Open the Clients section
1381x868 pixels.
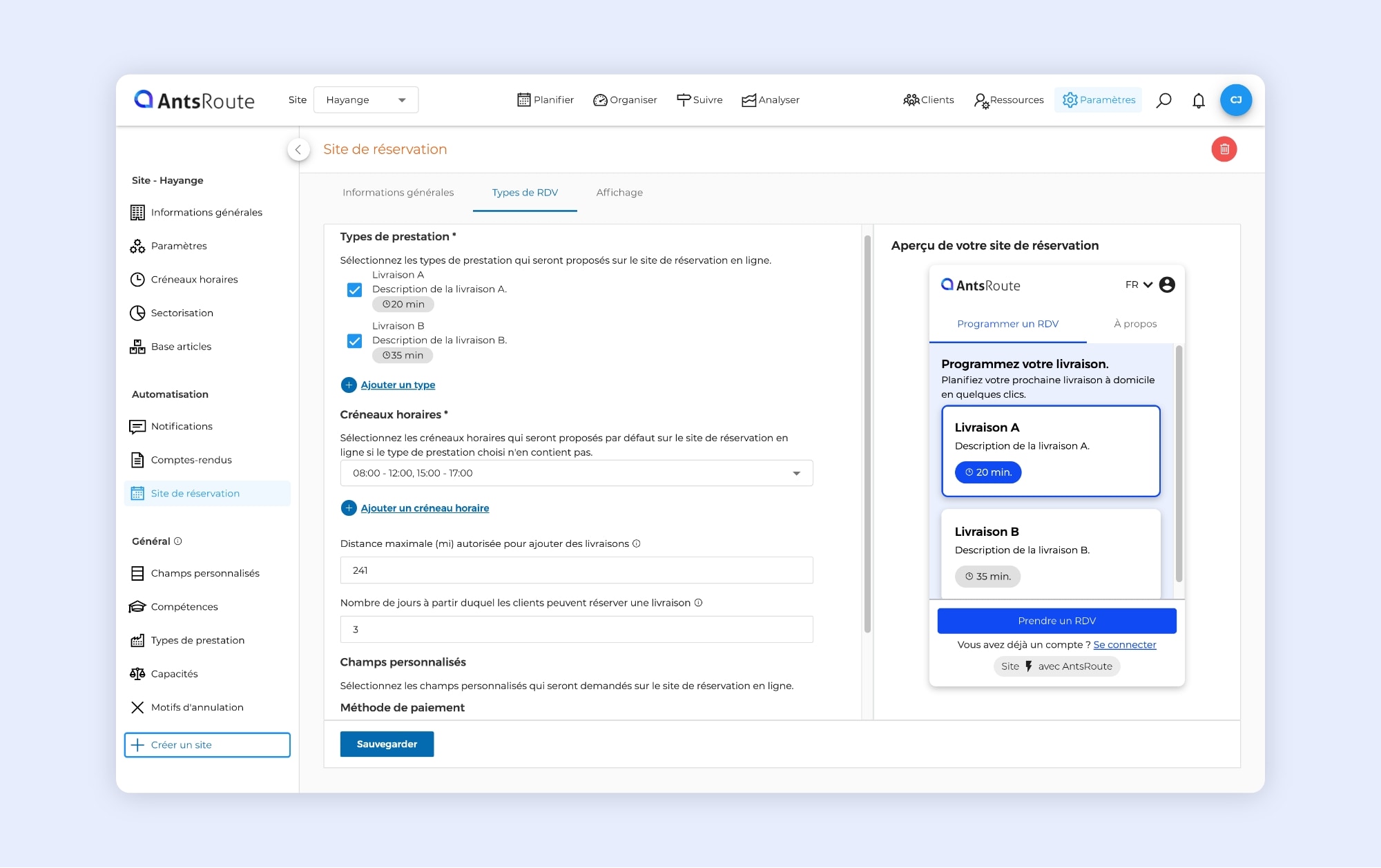(x=929, y=99)
